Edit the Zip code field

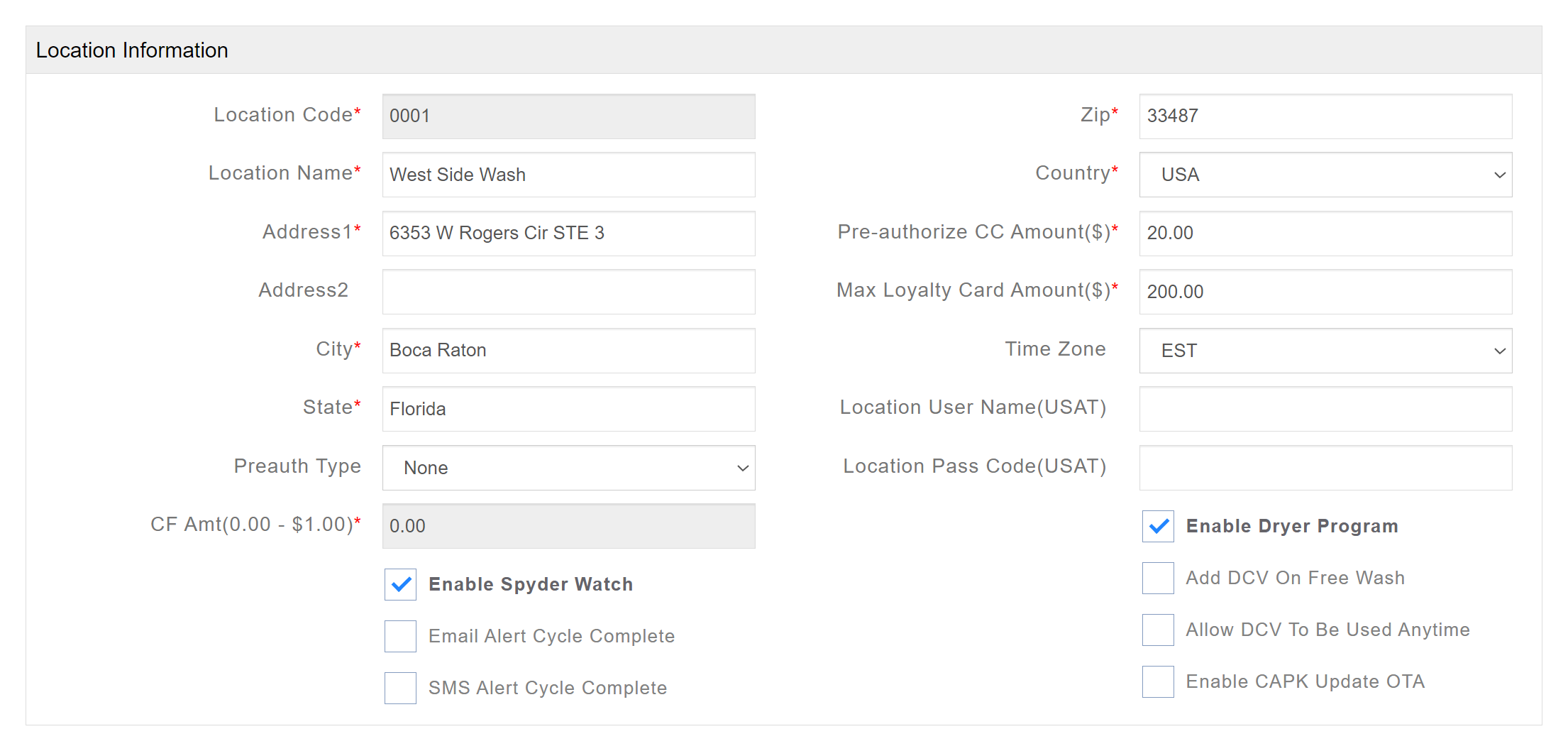[x=1325, y=116]
